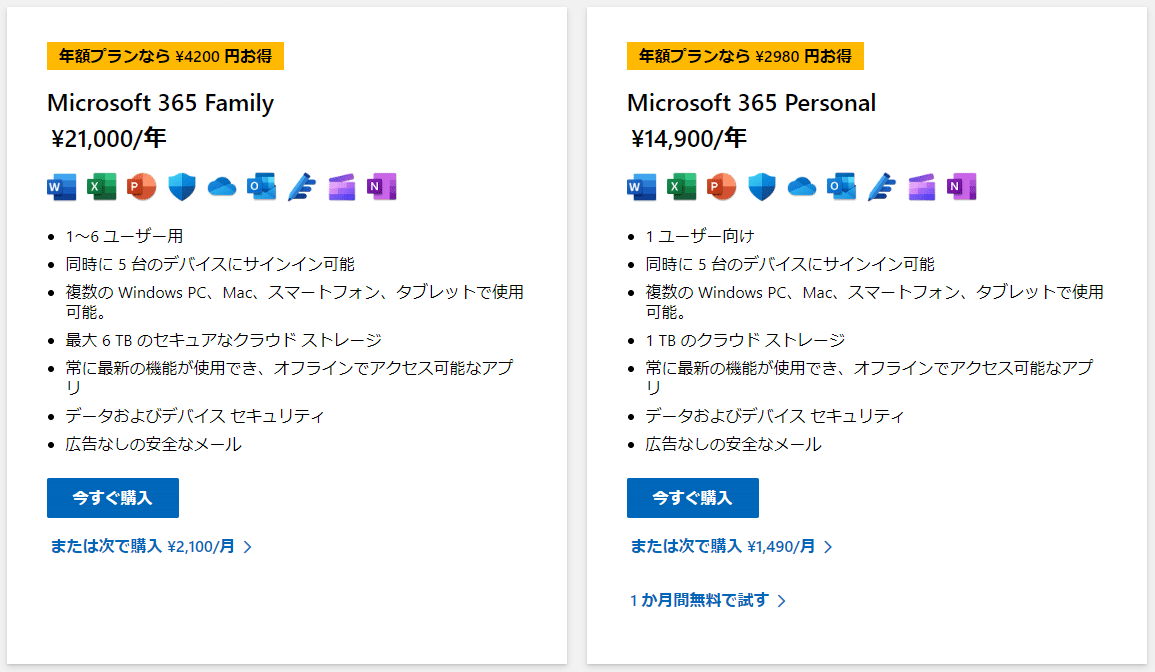Click the Editor pen icon in Family plan
This screenshot has width=1155, height=672.
pyautogui.click(x=302, y=187)
